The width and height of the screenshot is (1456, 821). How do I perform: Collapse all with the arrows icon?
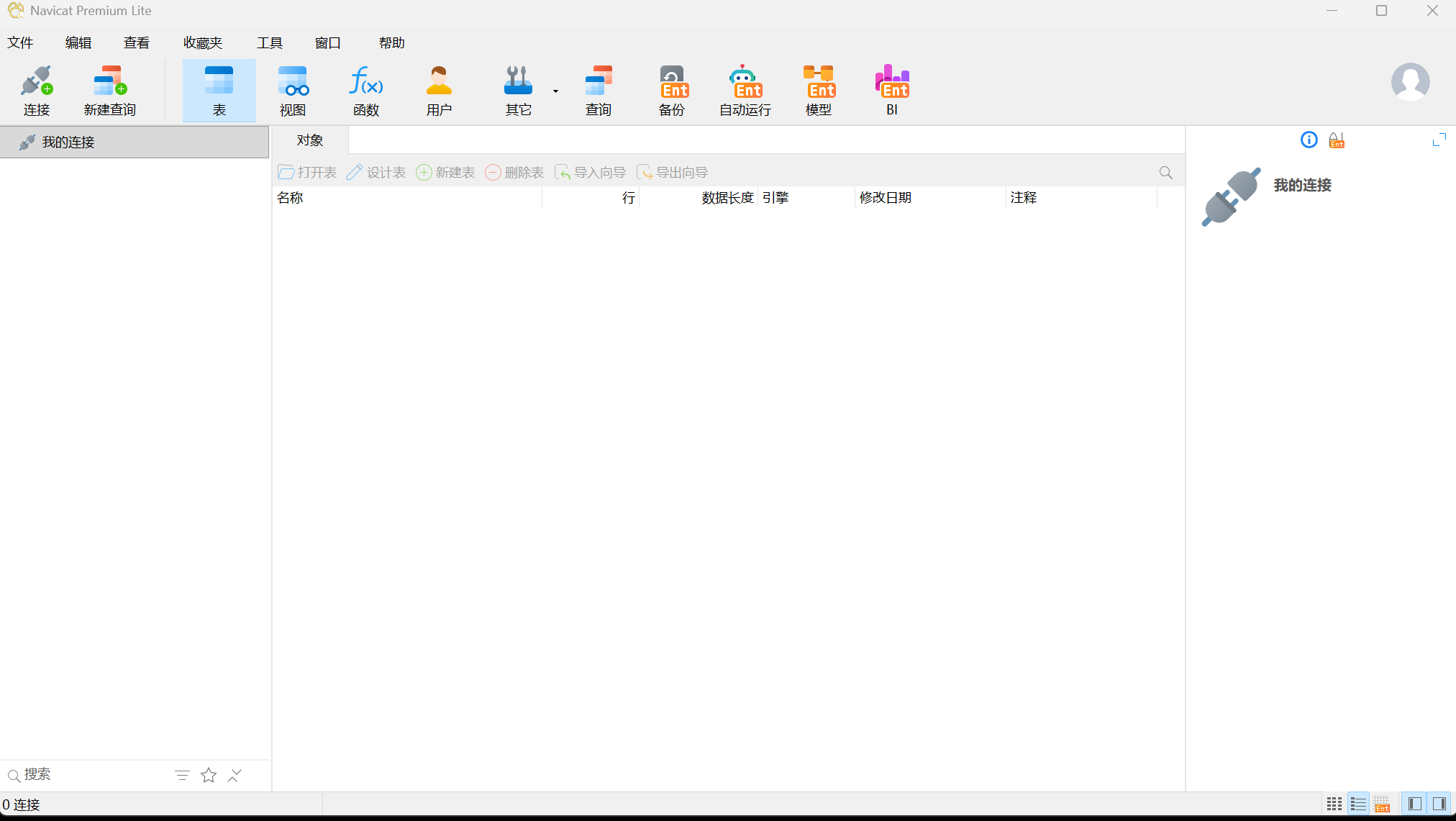pyautogui.click(x=235, y=775)
